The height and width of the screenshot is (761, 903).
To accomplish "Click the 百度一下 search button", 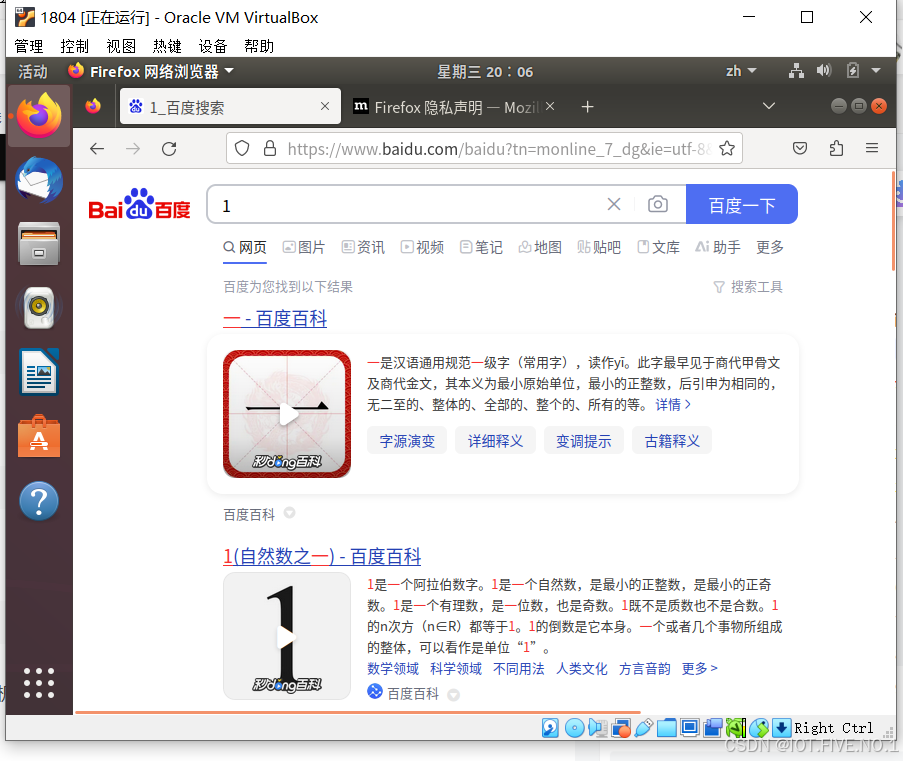I will 742,204.
